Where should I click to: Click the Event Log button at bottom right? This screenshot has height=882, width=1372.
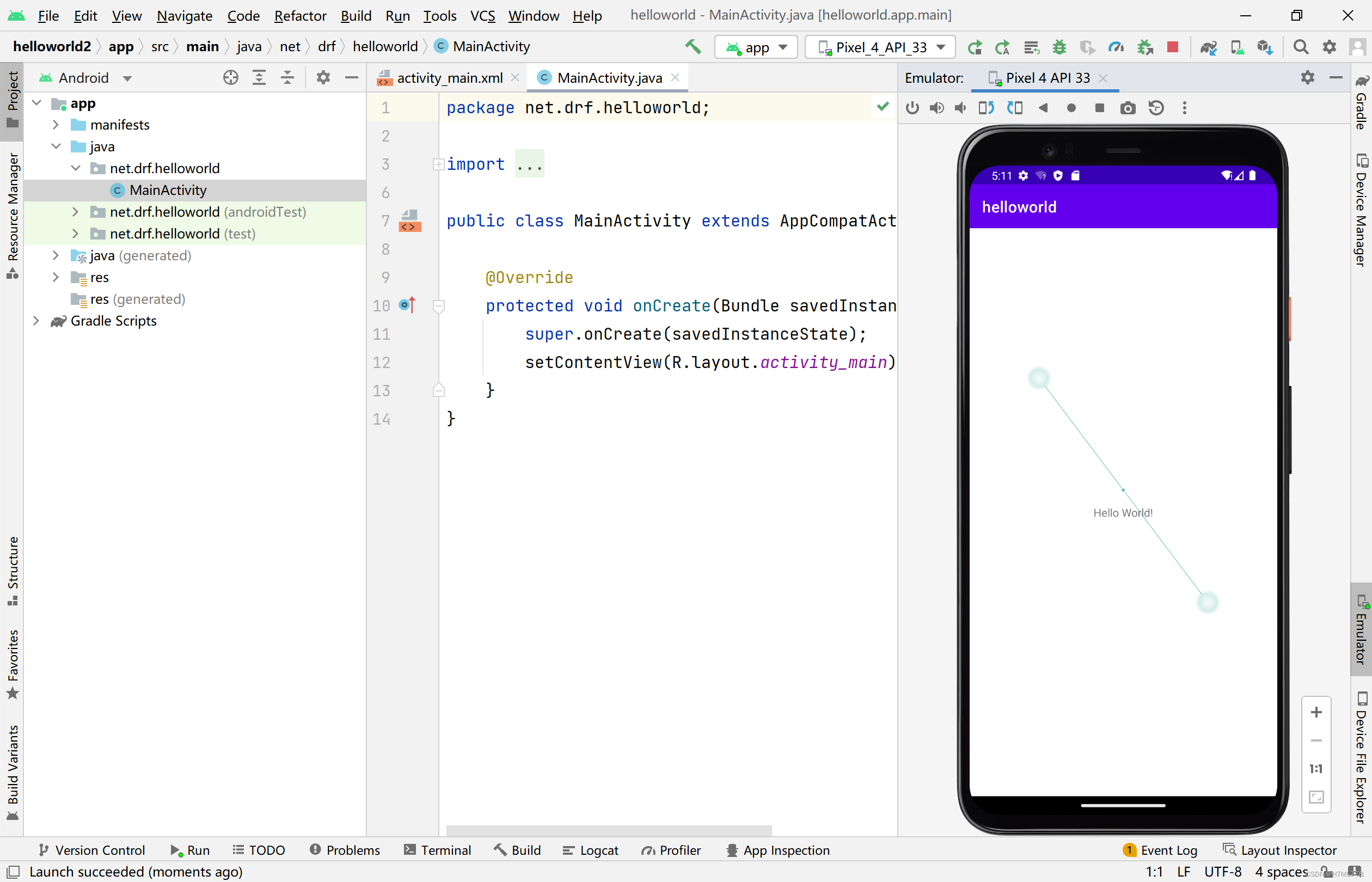(1162, 850)
